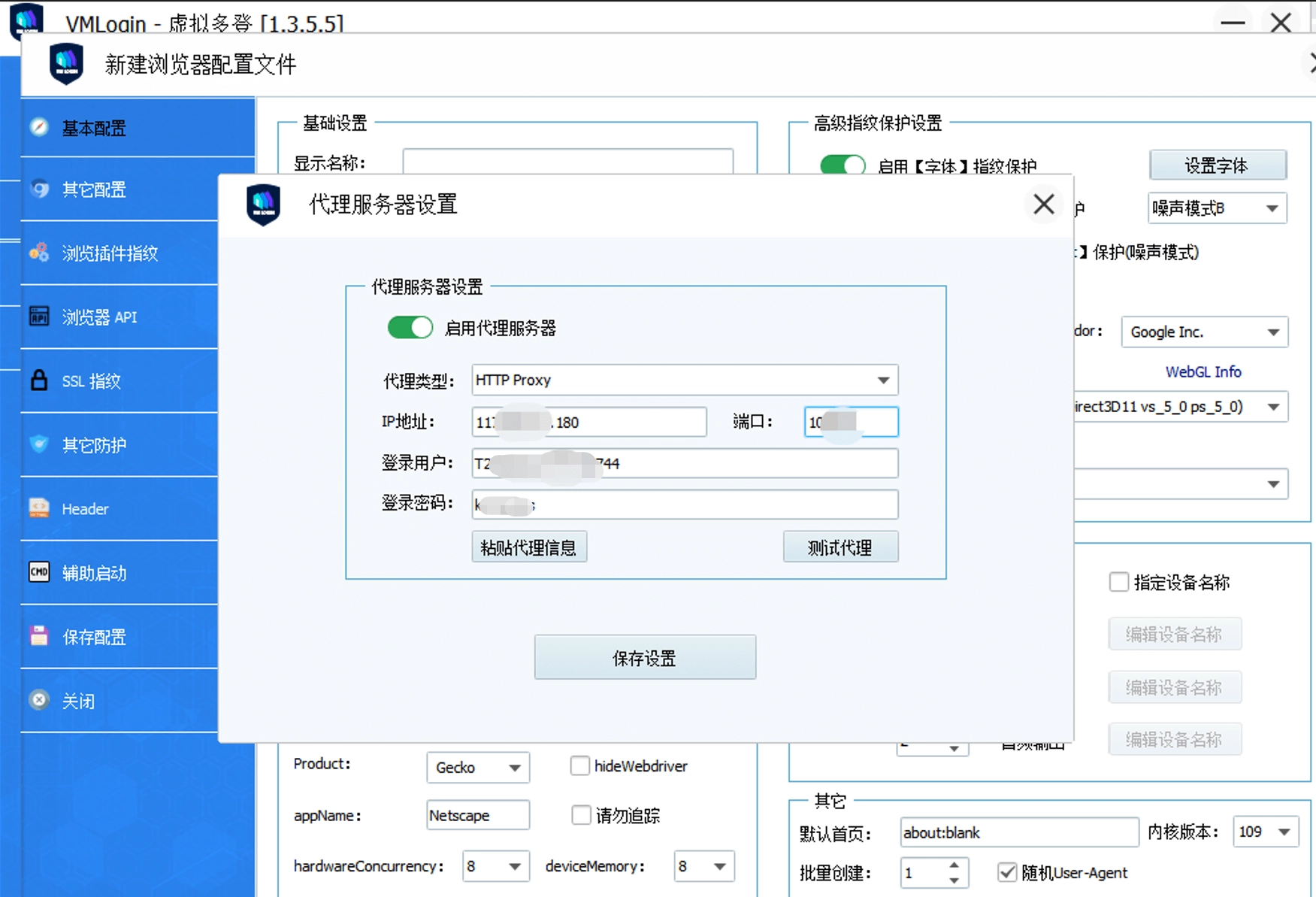Image resolution: width=1316 pixels, height=897 pixels.
Task: Click the 保存设置 button
Action: click(x=645, y=658)
